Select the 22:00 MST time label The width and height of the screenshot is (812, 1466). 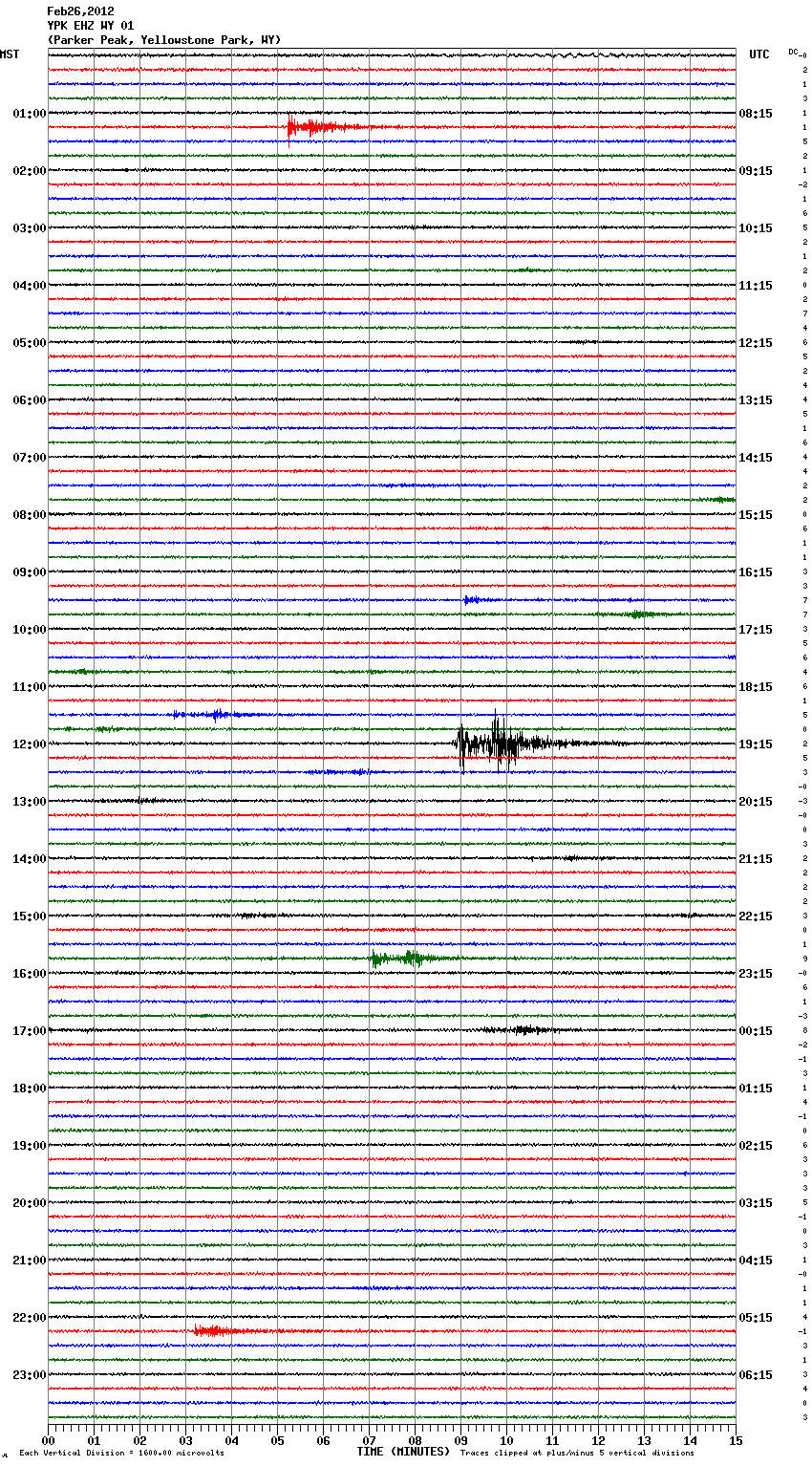tap(30, 1318)
